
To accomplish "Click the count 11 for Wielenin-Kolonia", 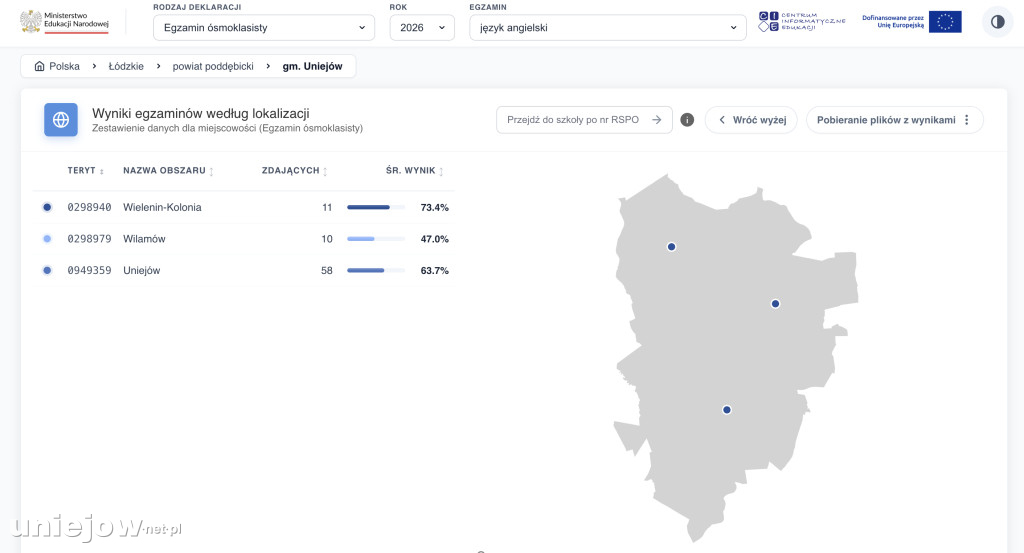I will (327, 207).
